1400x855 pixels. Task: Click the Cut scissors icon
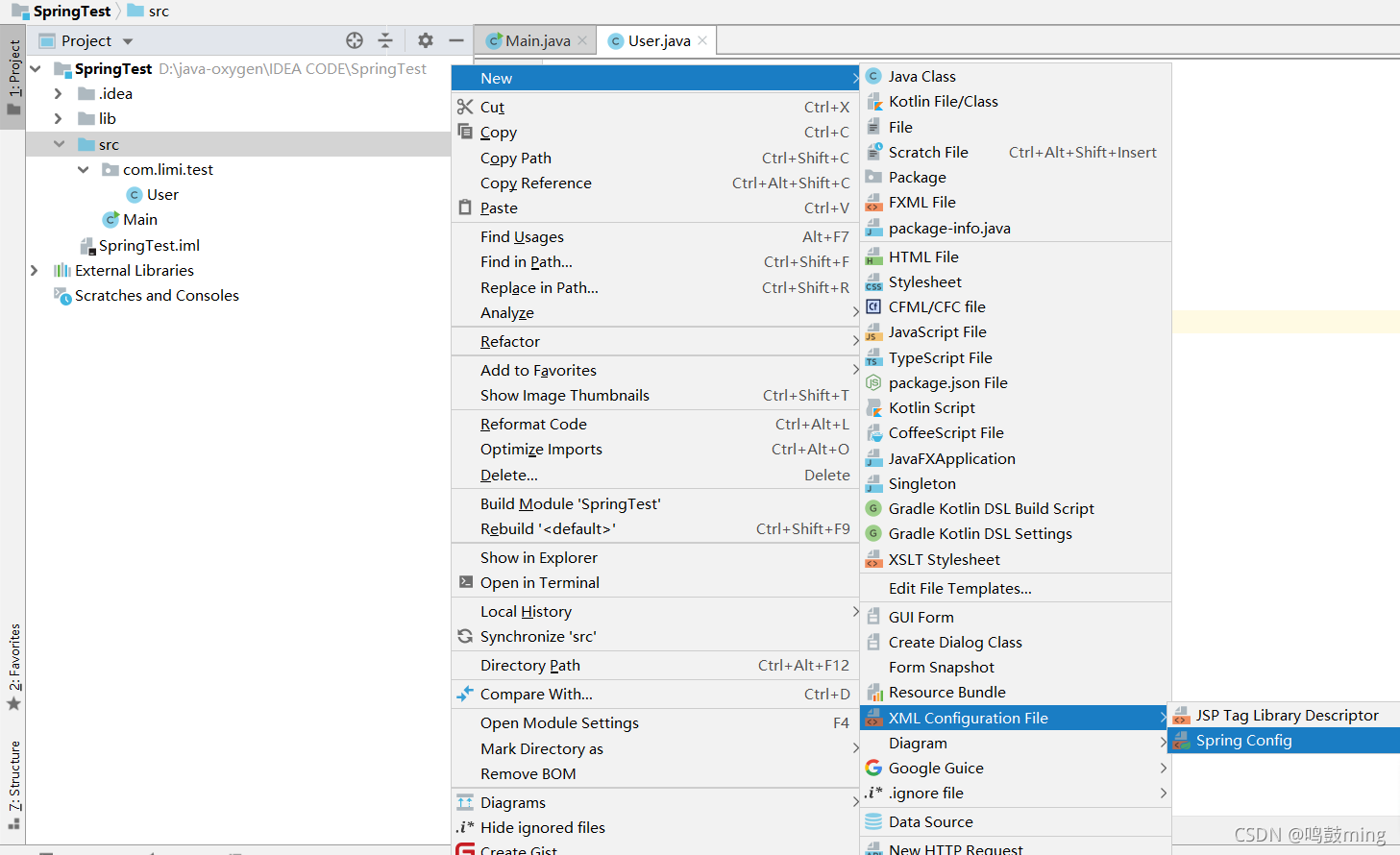(465, 107)
